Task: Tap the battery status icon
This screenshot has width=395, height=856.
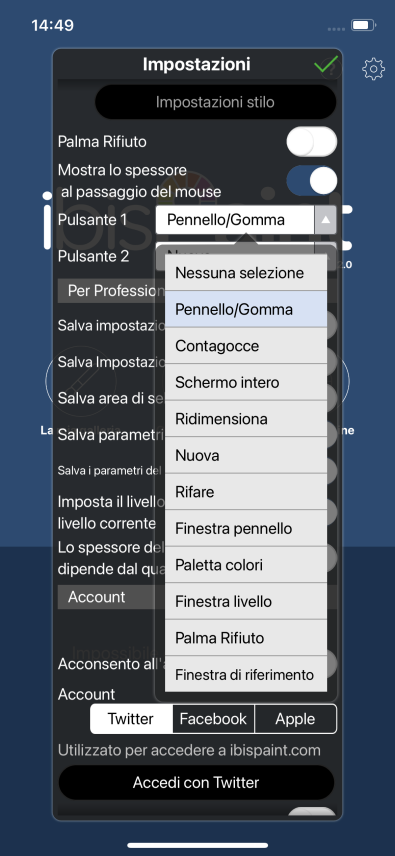Action: coord(363,25)
